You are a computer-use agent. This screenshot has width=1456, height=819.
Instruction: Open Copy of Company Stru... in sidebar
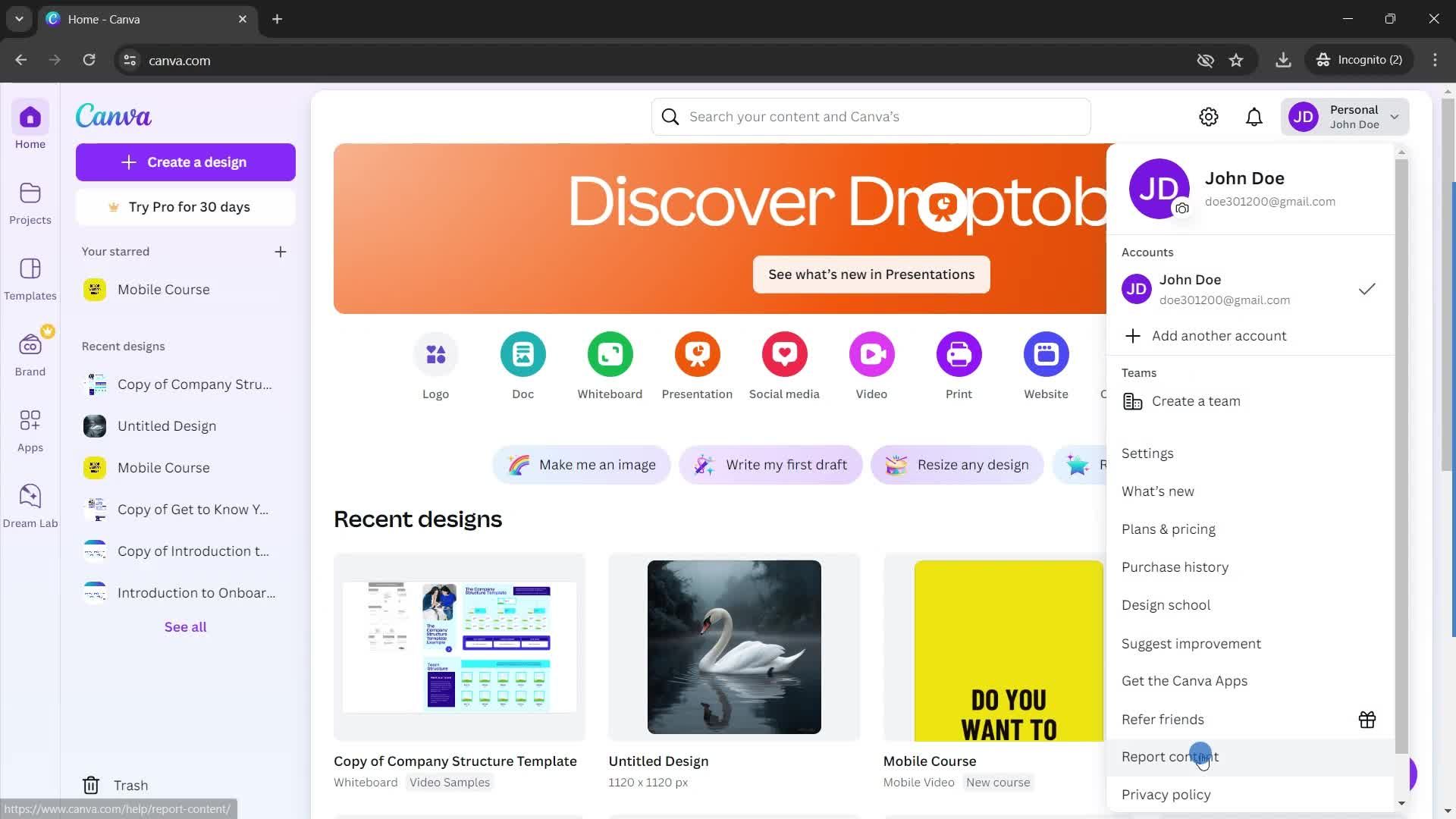186,384
